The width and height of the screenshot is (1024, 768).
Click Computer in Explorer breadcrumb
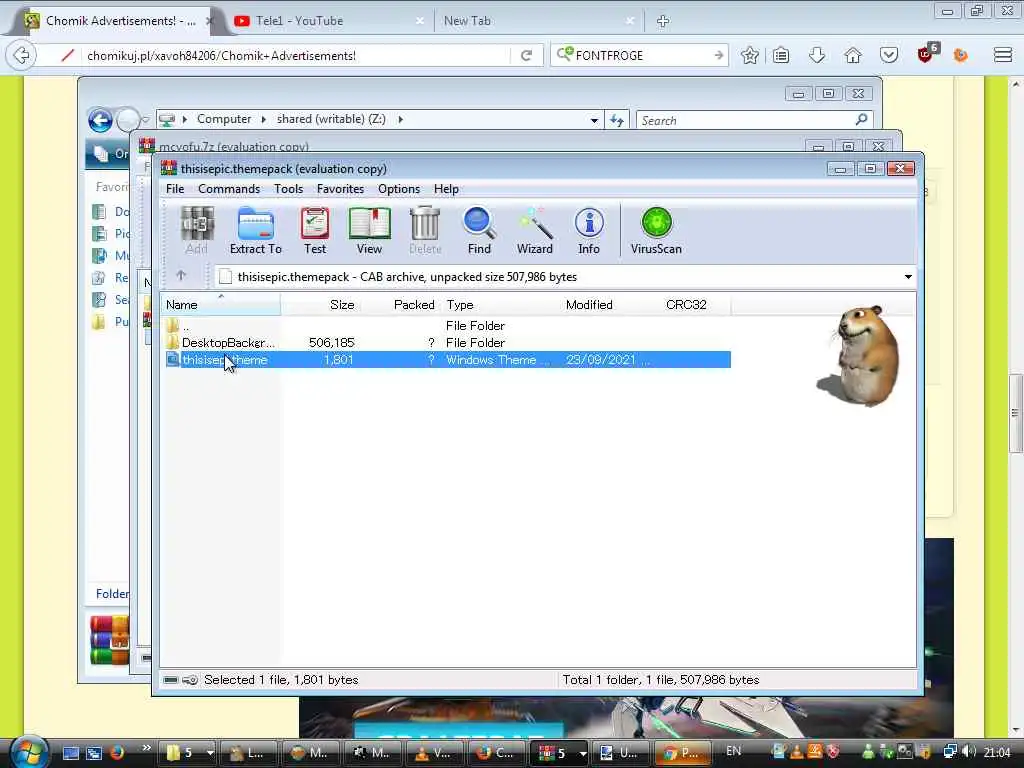[224, 119]
